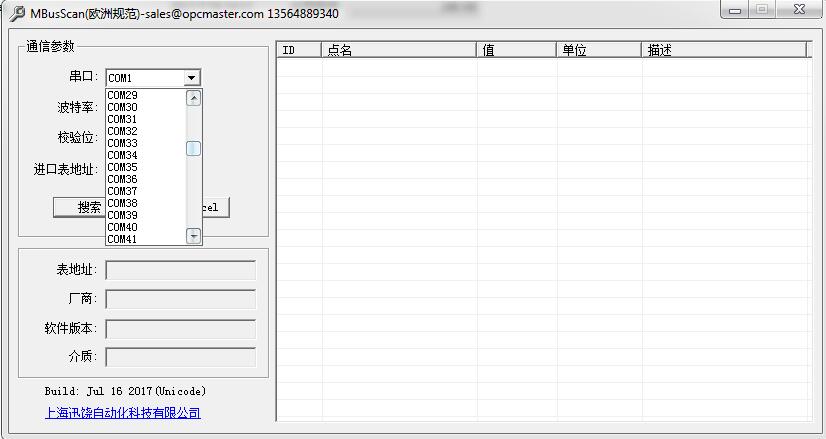The image size is (826, 439).
Task: Click the 软件版本 text field
Action: pos(180,328)
